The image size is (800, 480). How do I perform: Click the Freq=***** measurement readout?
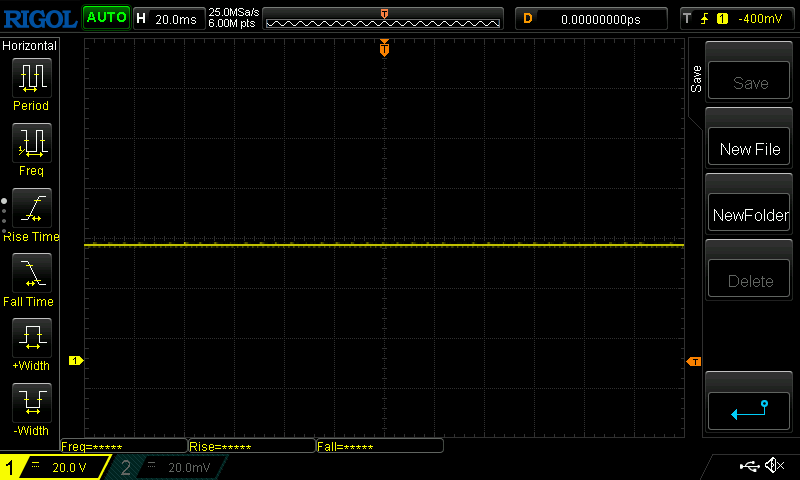tap(124, 446)
